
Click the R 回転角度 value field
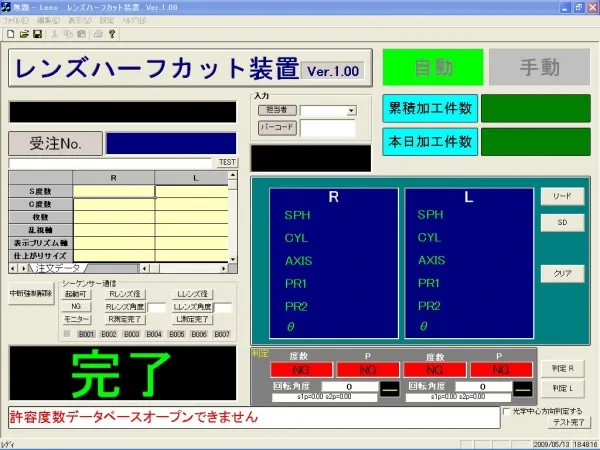349,387
